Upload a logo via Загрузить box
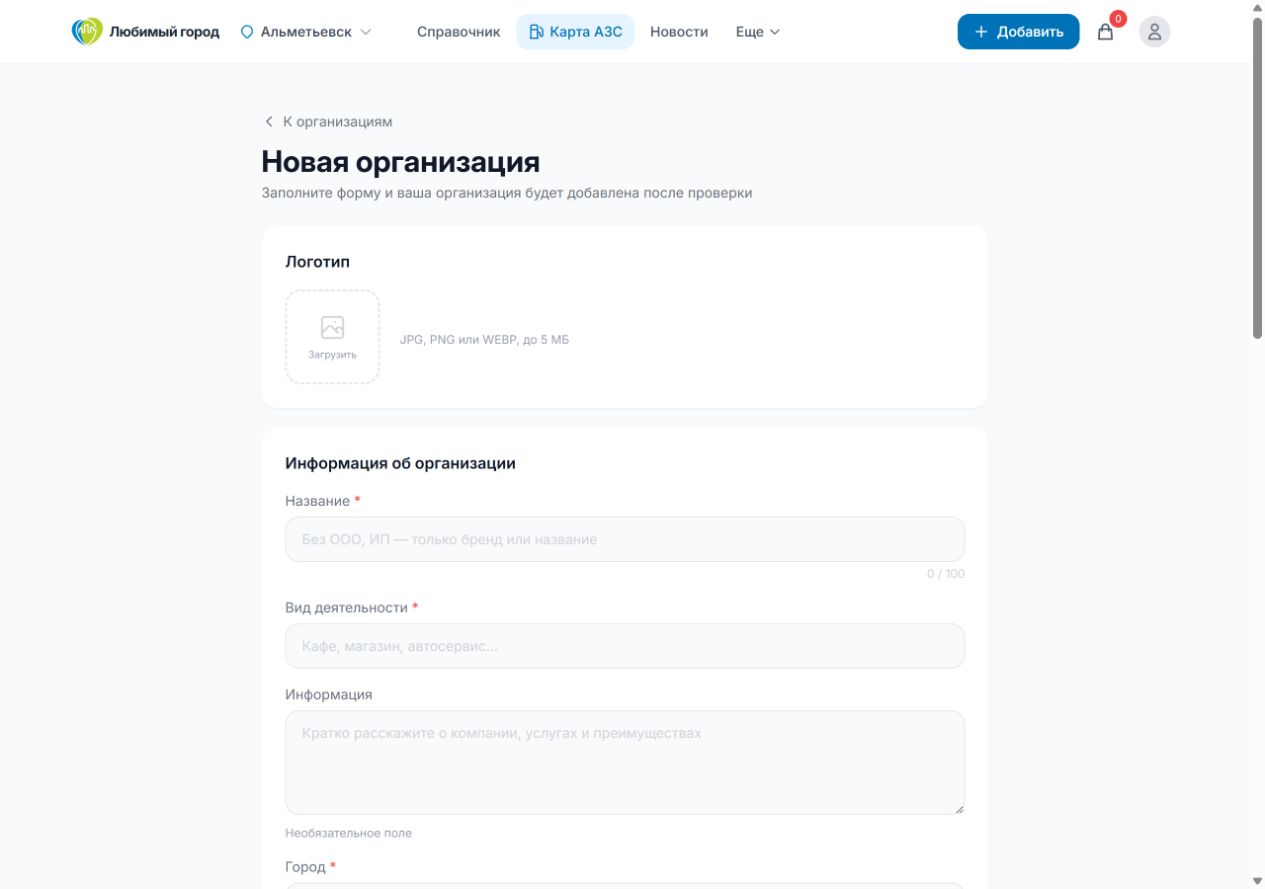The image size is (1265, 889). (332, 337)
